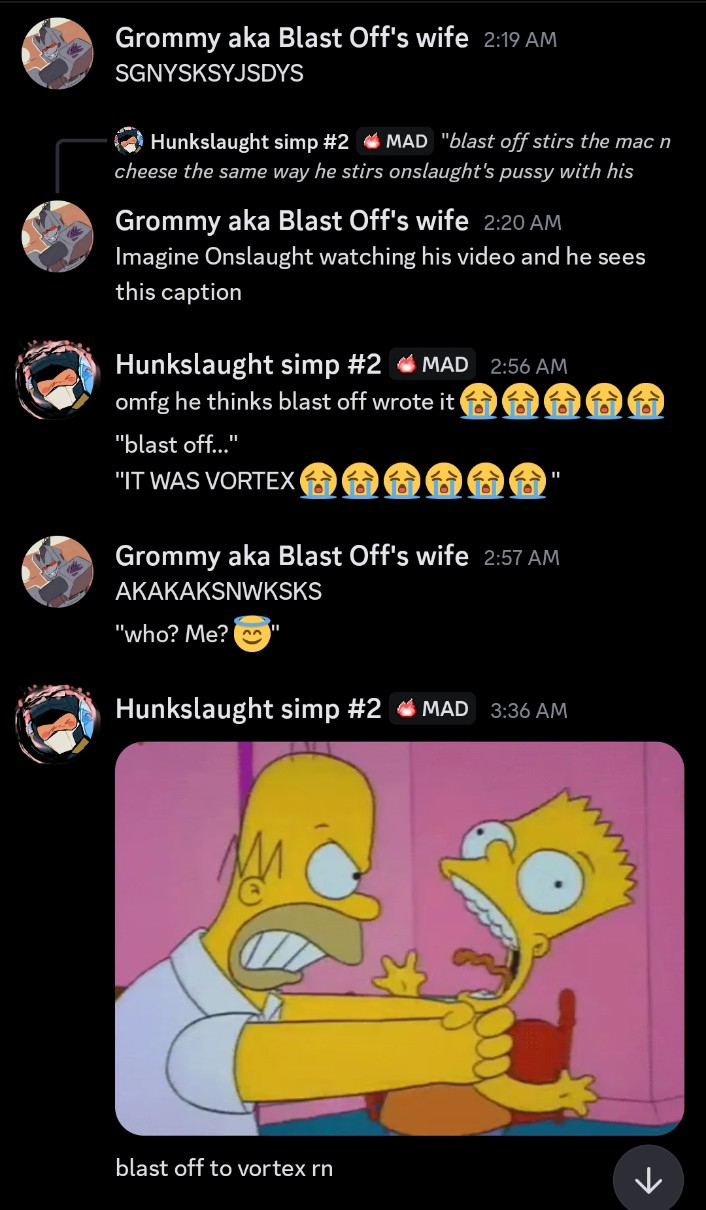Tap Grommy's avatar beside the 2:57 AM message
The width and height of the screenshot is (706, 1210).
[58, 572]
